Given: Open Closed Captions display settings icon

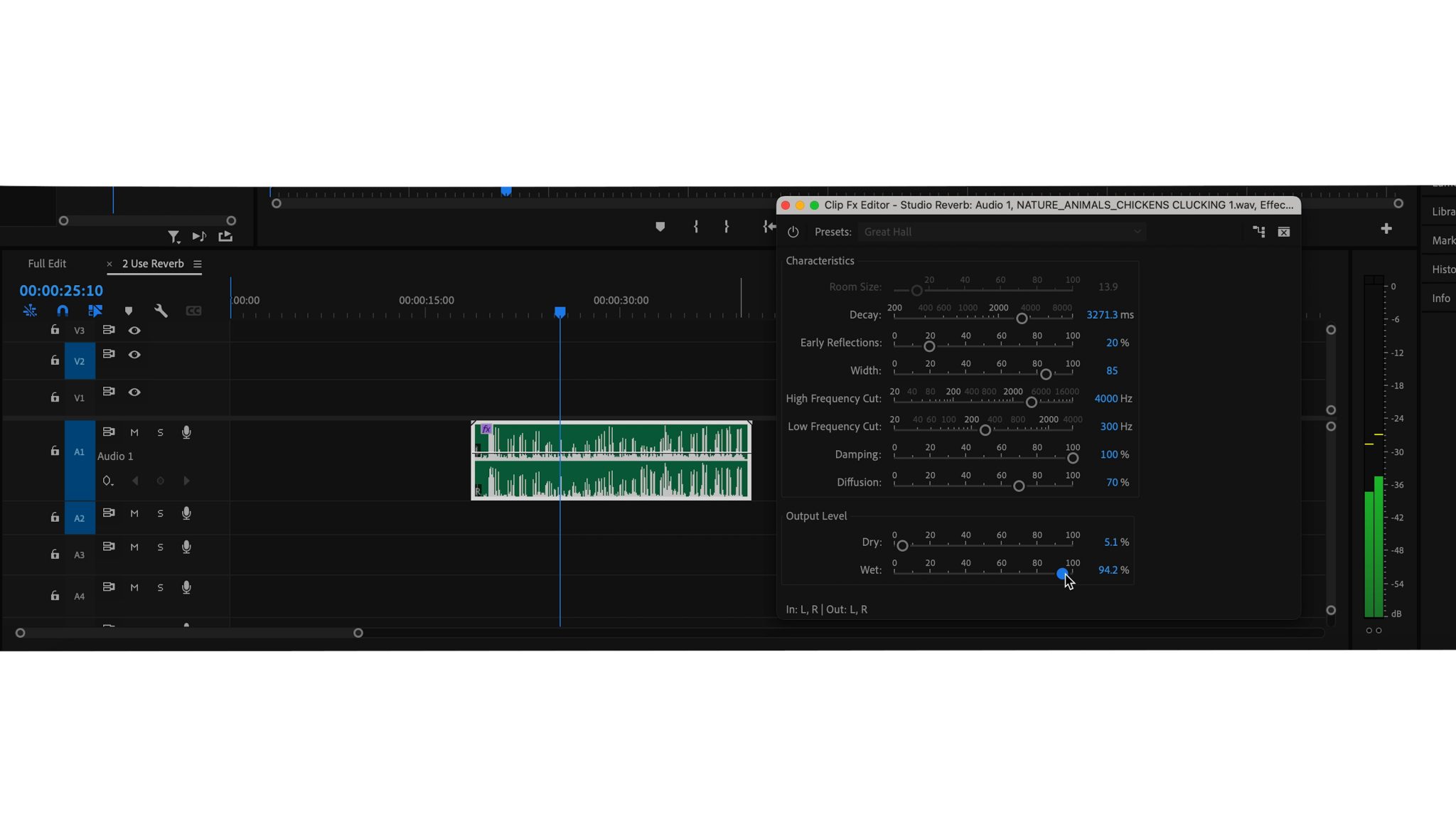Looking at the screenshot, I should coord(193,311).
